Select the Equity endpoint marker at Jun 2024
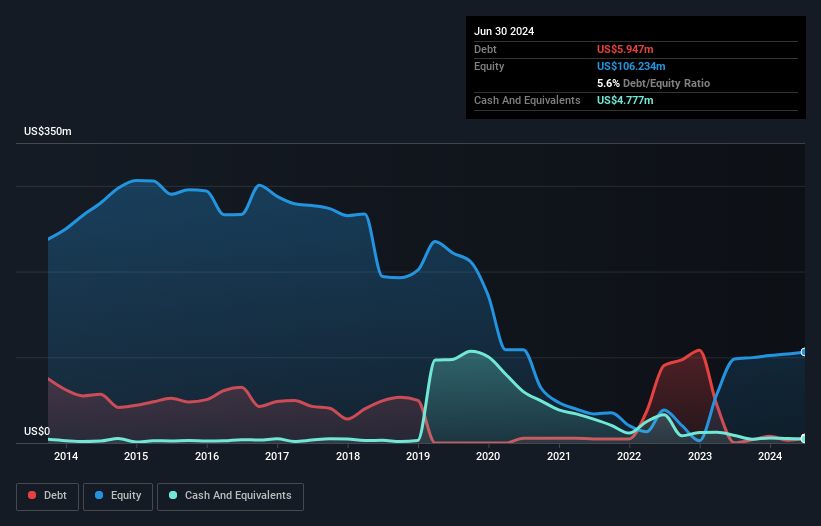 (x=803, y=352)
